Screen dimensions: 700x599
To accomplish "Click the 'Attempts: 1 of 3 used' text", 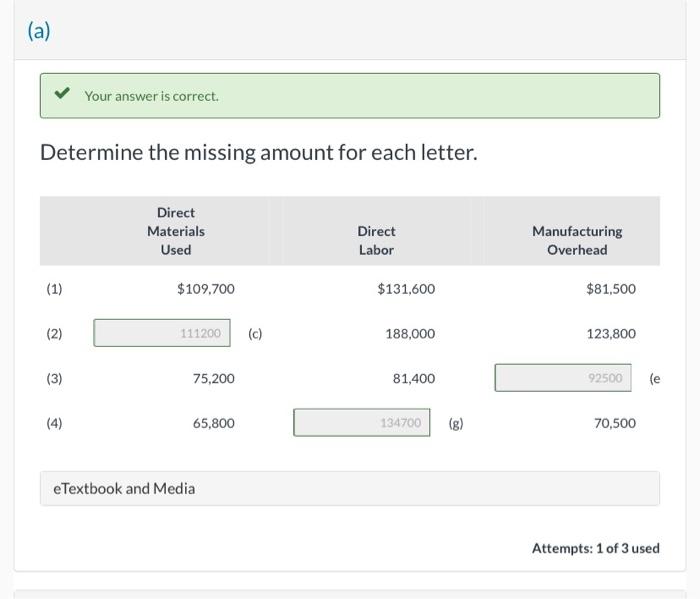I will pos(595,548).
